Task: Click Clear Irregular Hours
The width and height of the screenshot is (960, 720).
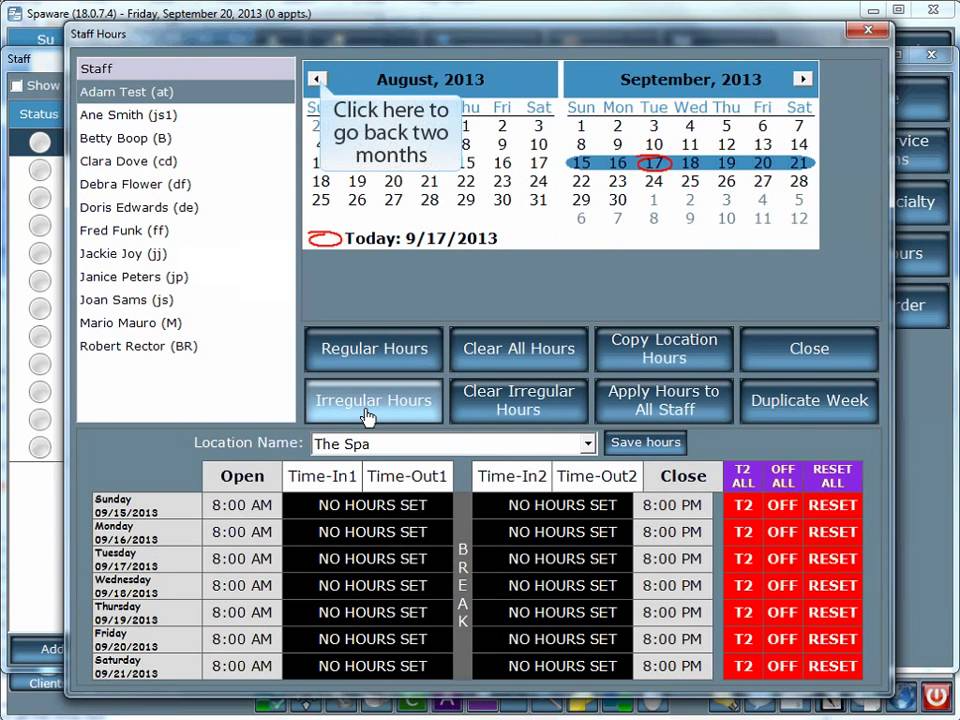Action: 519,400
